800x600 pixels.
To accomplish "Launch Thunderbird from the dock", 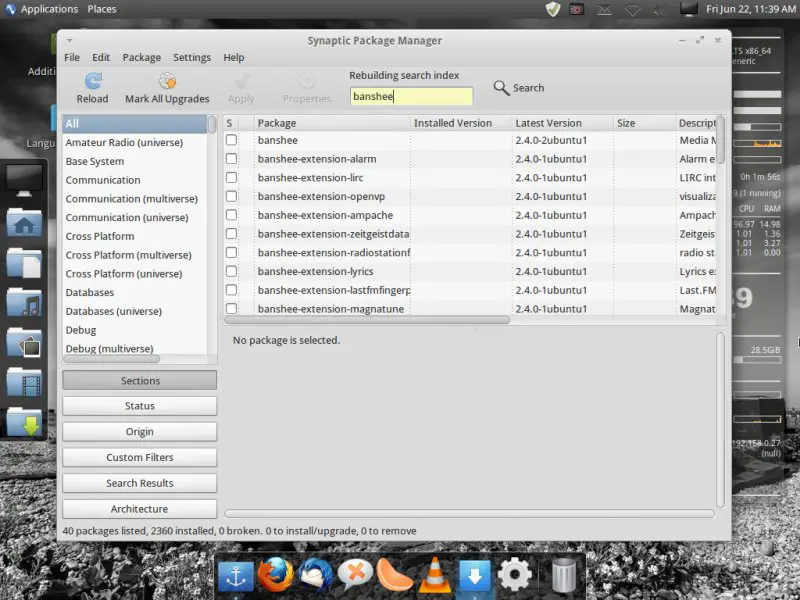I will [x=315, y=576].
